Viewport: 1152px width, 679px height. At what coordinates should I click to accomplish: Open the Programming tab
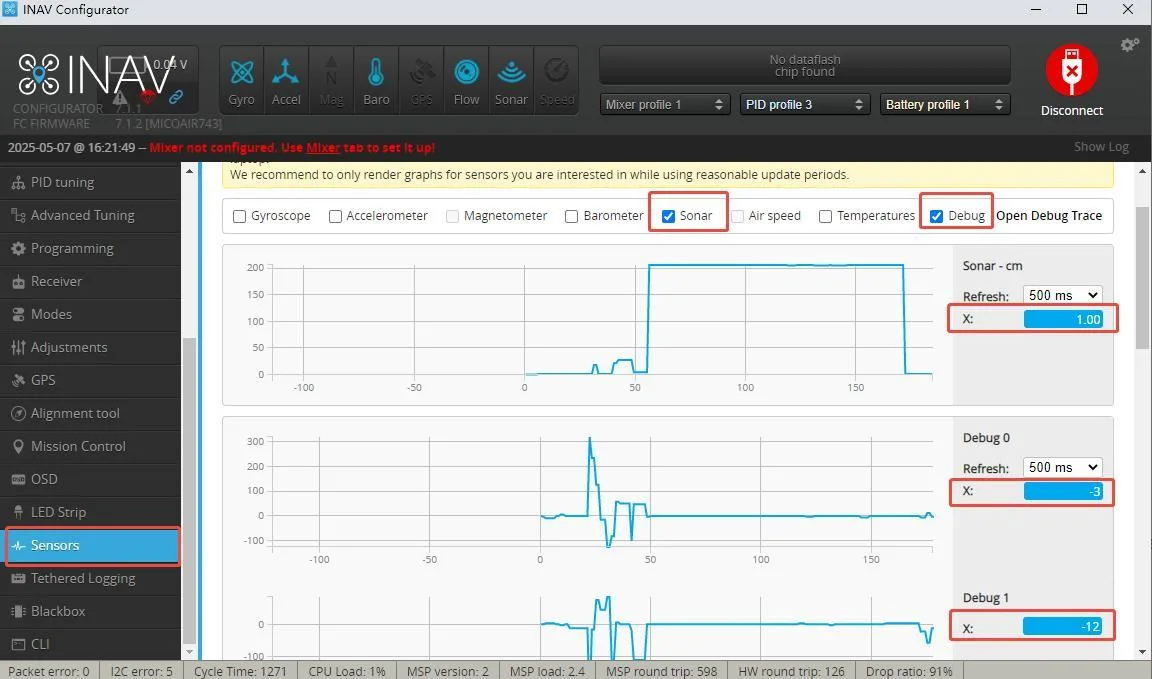[90, 248]
